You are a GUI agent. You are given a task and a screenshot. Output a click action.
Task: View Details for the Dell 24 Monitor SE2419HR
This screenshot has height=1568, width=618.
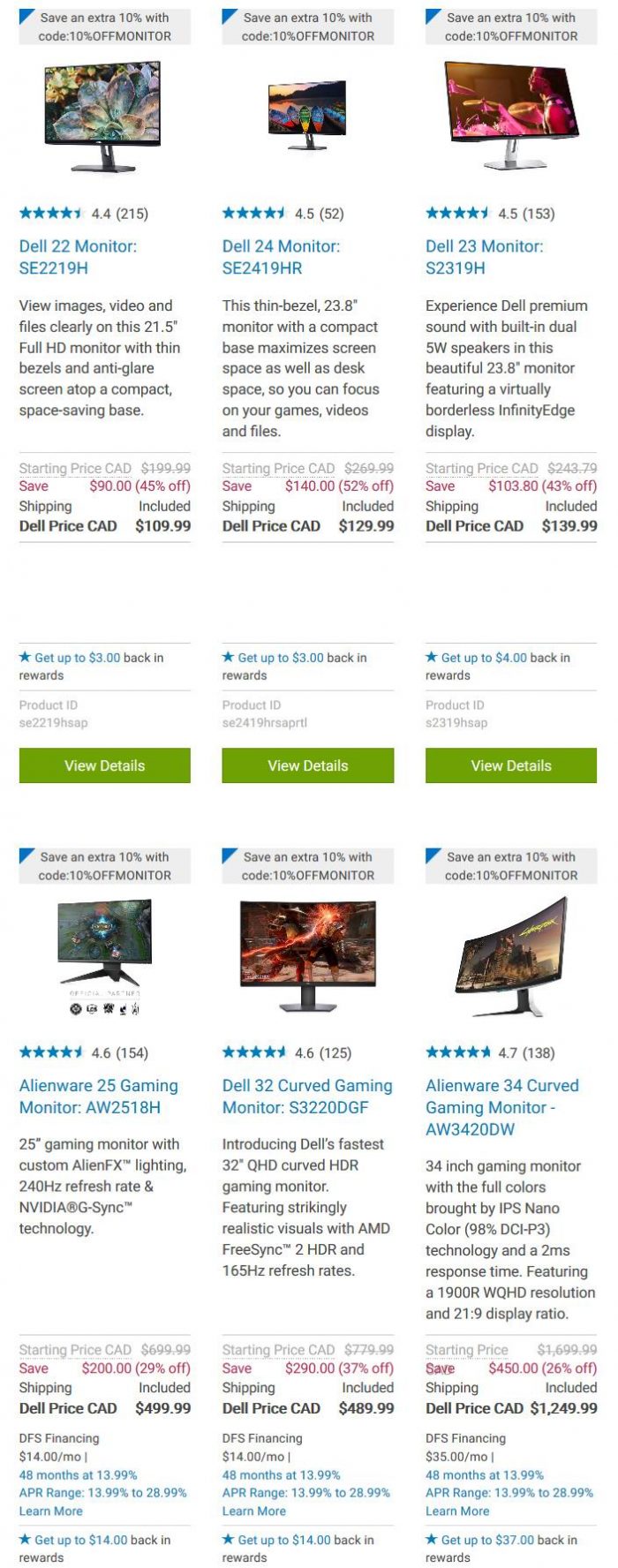[308, 765]
